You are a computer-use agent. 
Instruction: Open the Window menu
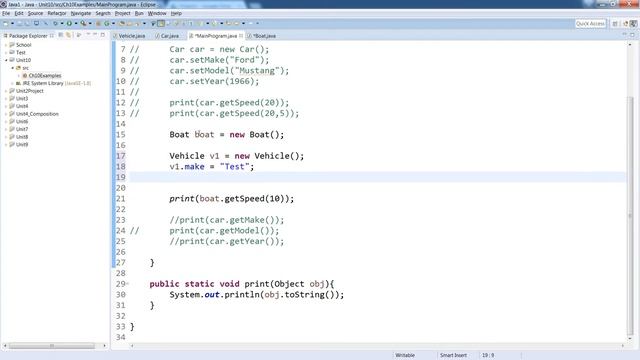[157, 13]
